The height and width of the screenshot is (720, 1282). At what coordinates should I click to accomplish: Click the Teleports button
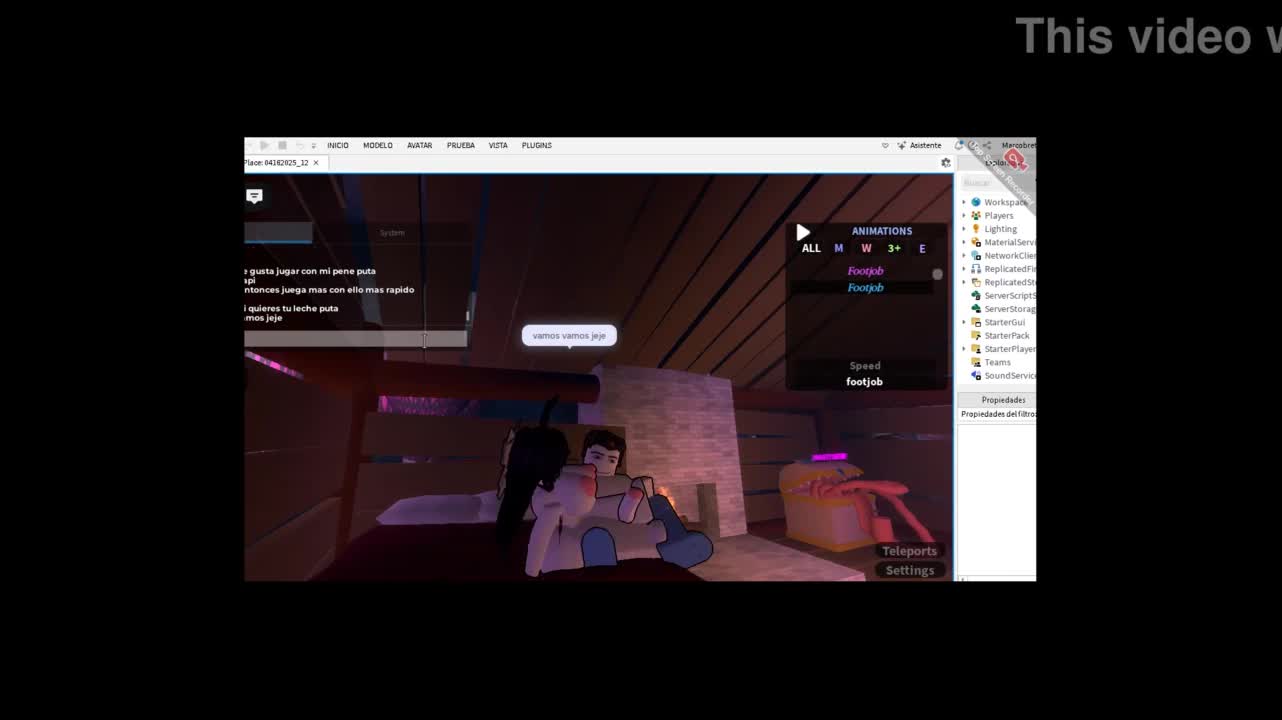point(909,551)
